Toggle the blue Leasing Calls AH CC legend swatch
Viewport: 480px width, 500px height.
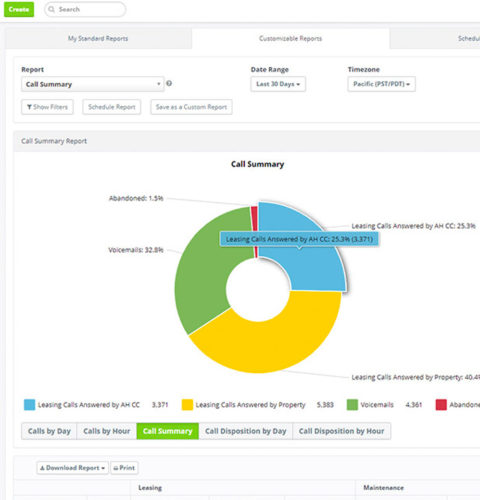(29, 405)
